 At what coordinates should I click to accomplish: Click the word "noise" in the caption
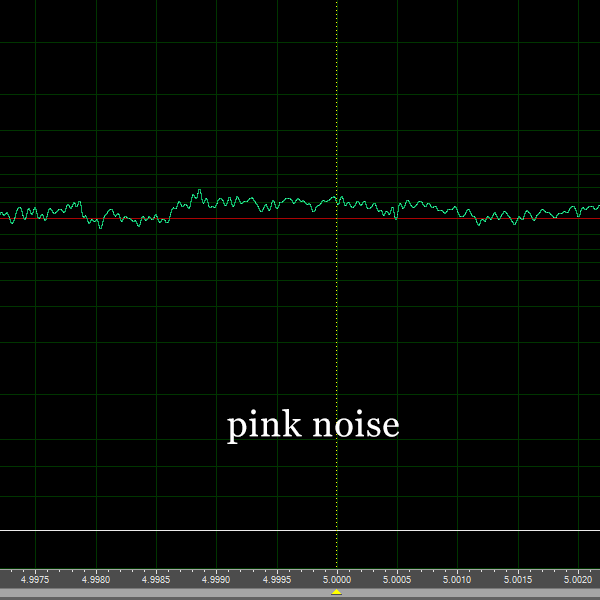[x=356, y=426]
